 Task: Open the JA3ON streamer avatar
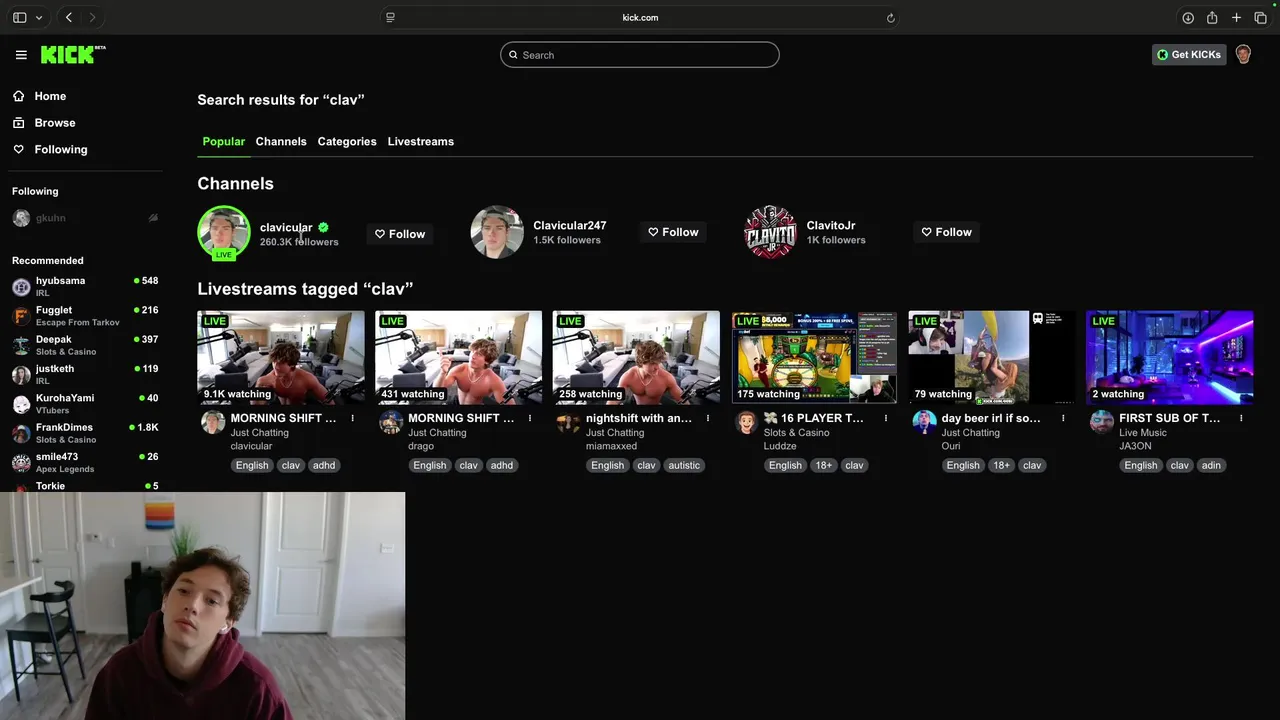point(1102,422)
